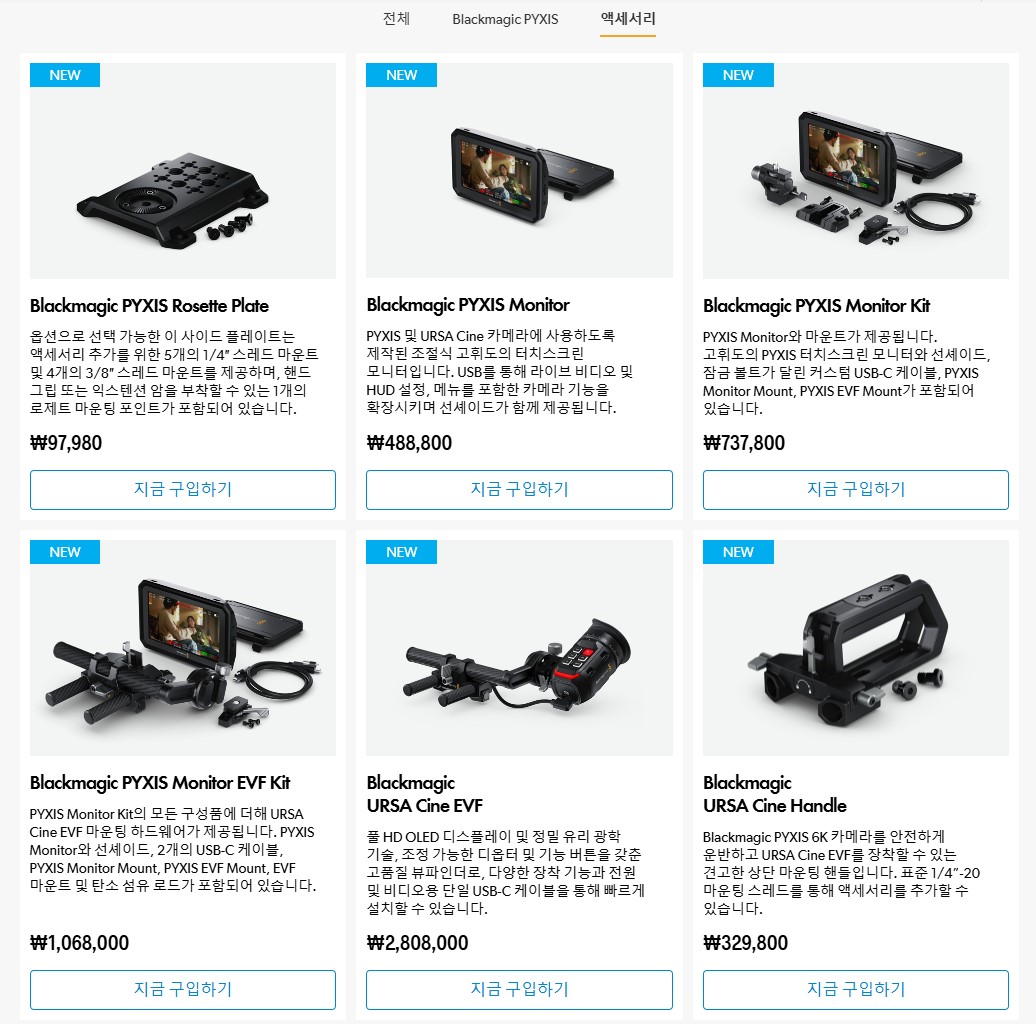This screenshot has height=1024, width=1036.
Task: Open the Blackmagic PYXIS Monitor Kit title
Action: pyautogui.click(x=817, y=306)
